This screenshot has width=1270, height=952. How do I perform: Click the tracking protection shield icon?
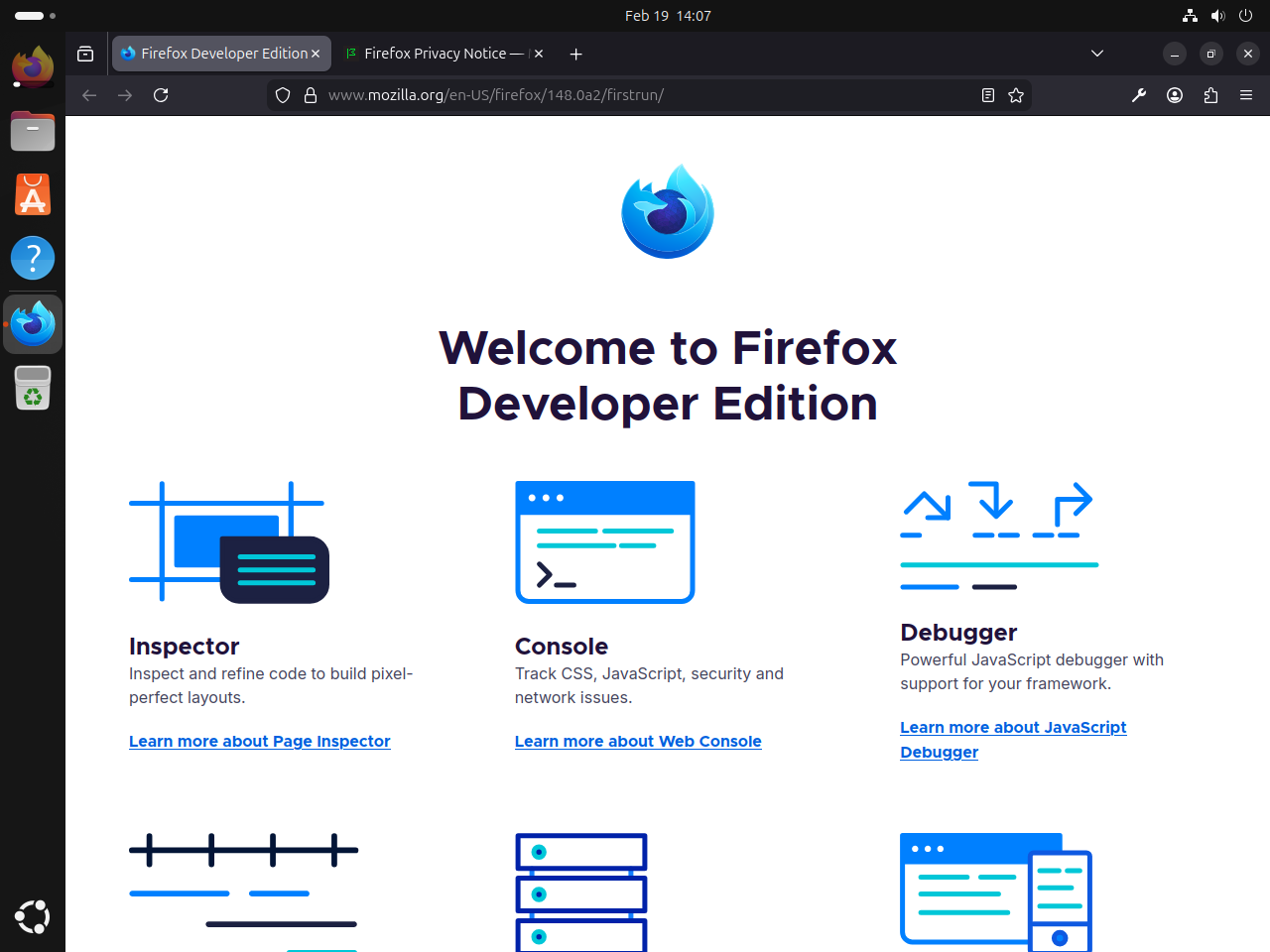282,95
